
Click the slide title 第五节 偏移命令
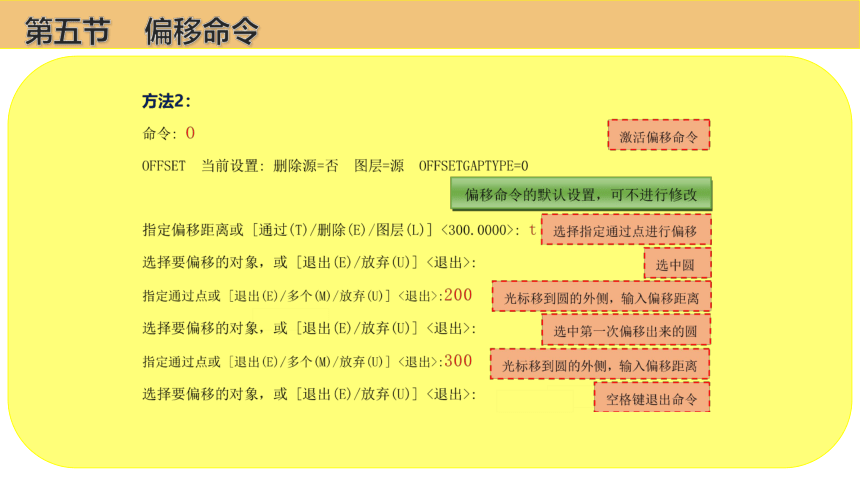pos(142,31)
